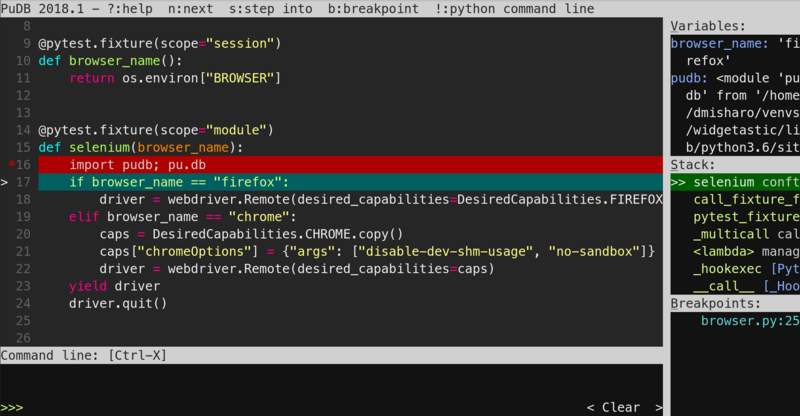Click the 'PuDB 2018.1' title text

[x=42, y=9]
